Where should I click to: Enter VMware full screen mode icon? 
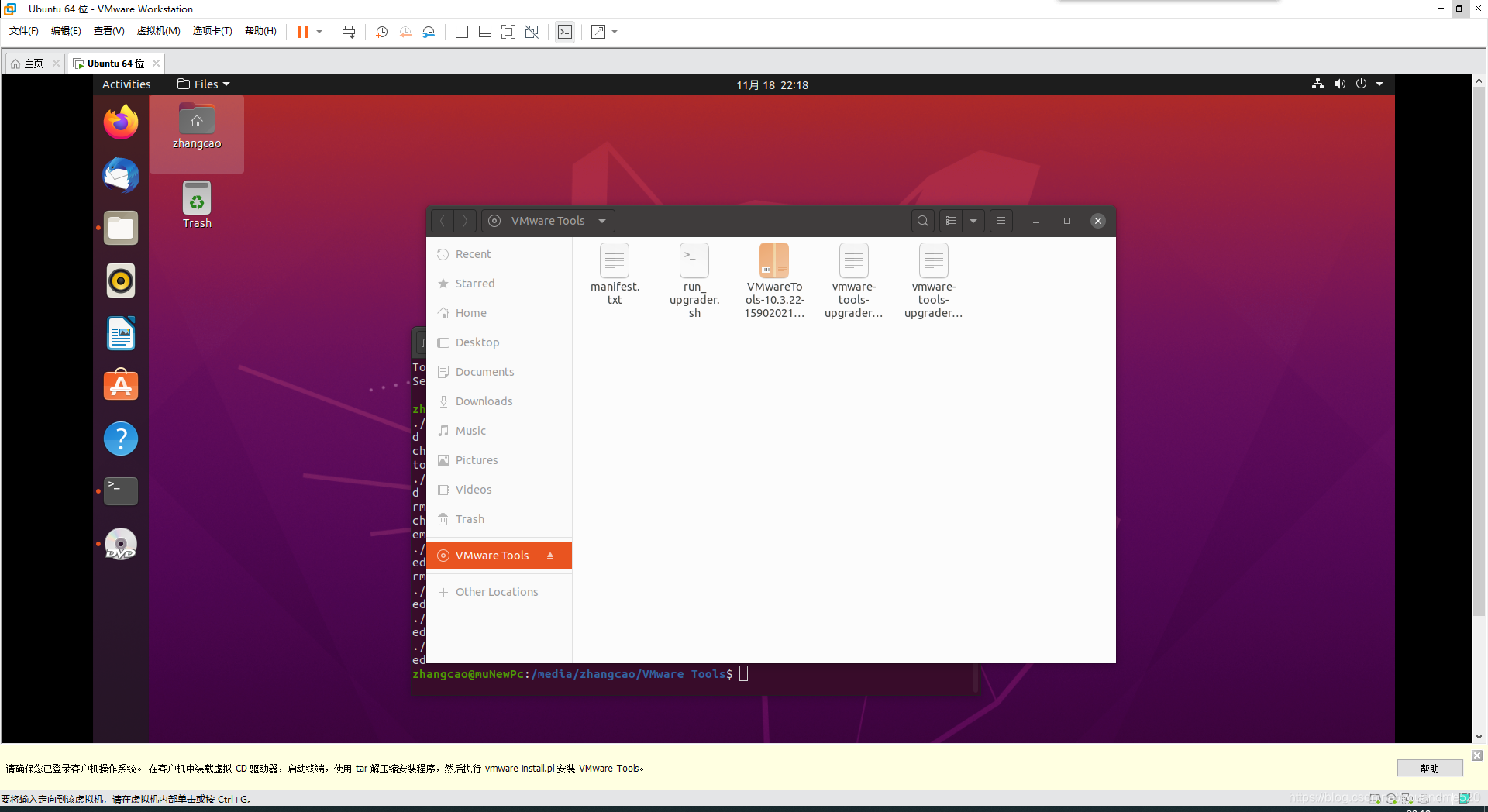tap(598, 32)
